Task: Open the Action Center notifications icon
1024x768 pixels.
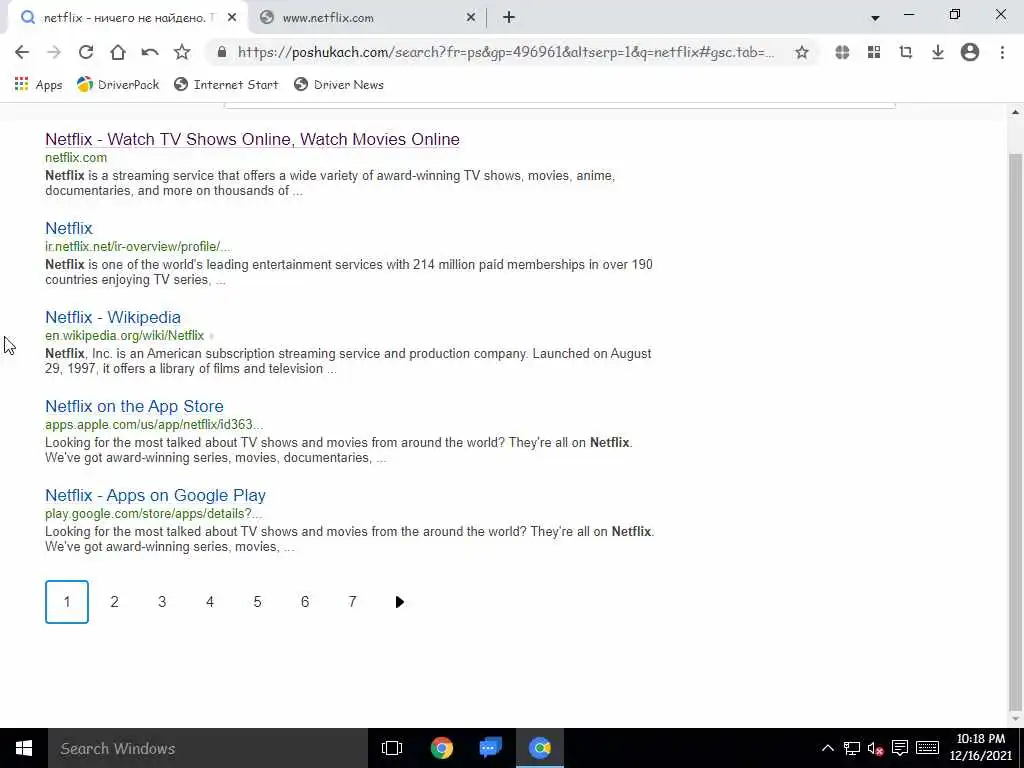Action: pyautogui.click(x=900, y=748)
